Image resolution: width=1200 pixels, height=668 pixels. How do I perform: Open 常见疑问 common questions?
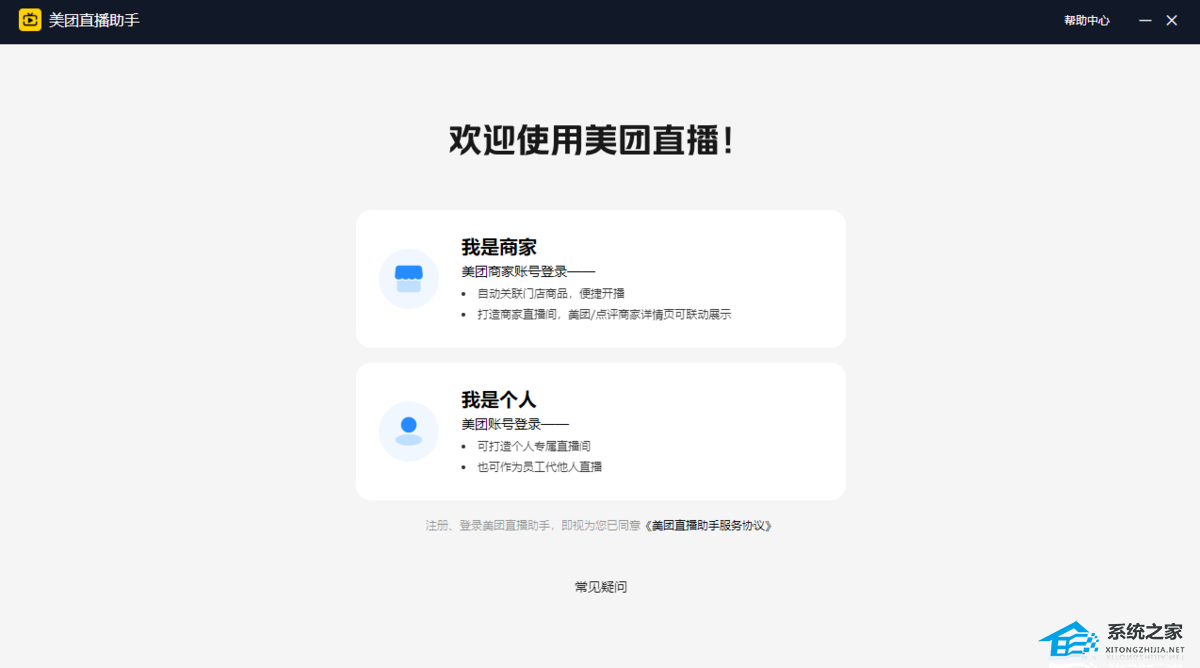[601, 587]
